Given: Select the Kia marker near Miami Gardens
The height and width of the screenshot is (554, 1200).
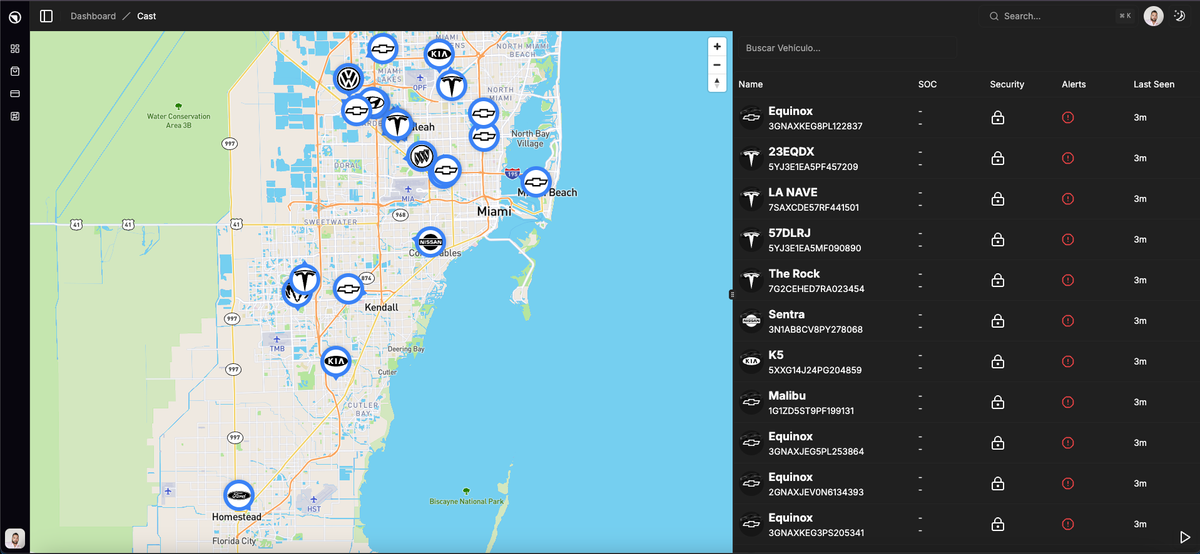Looking at the screenshot, I should coord(439,54).
